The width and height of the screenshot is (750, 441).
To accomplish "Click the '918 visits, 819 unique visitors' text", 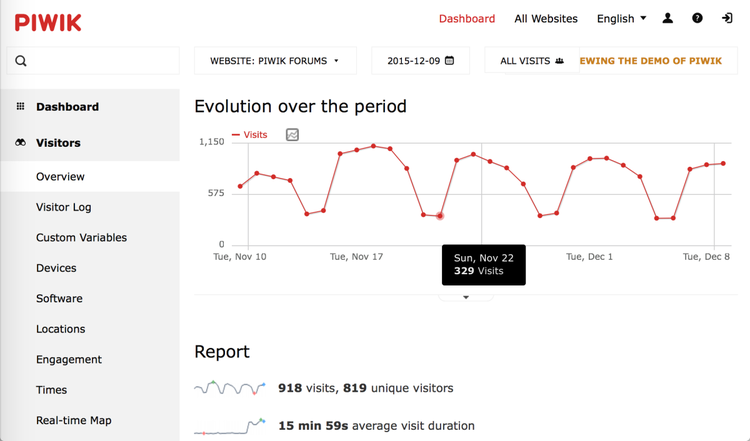I will 366,388.
